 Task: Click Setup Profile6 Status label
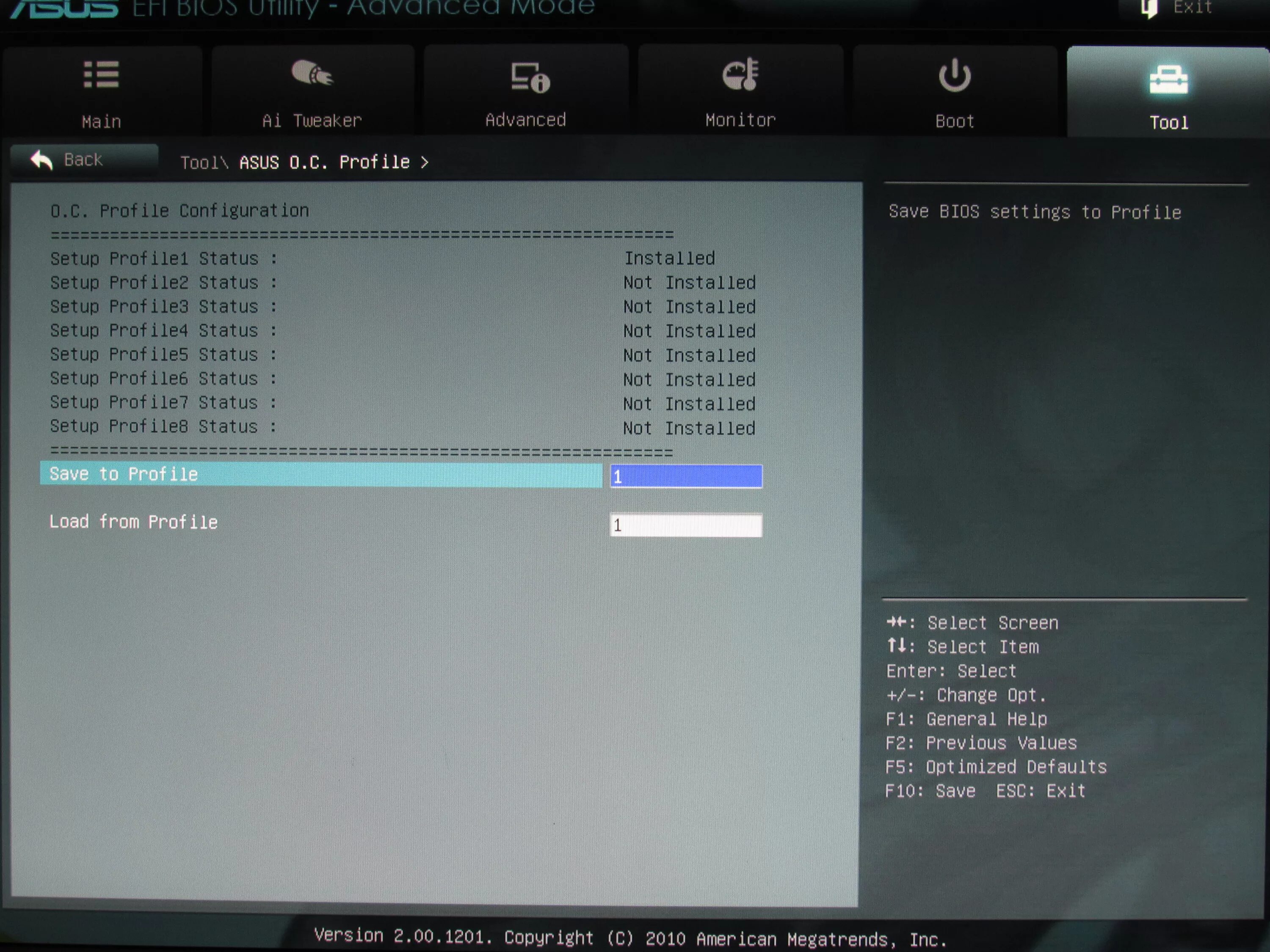pyautogui.click(x=164, y=379)
